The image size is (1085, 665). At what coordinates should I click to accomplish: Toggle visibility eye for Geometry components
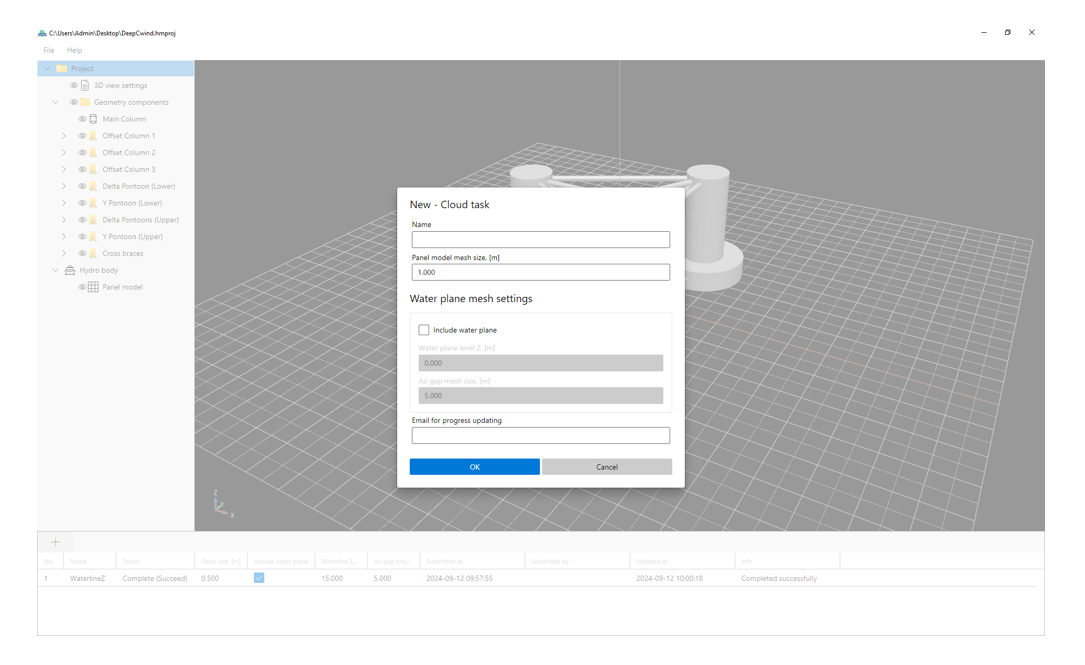[x=74, y=102]
